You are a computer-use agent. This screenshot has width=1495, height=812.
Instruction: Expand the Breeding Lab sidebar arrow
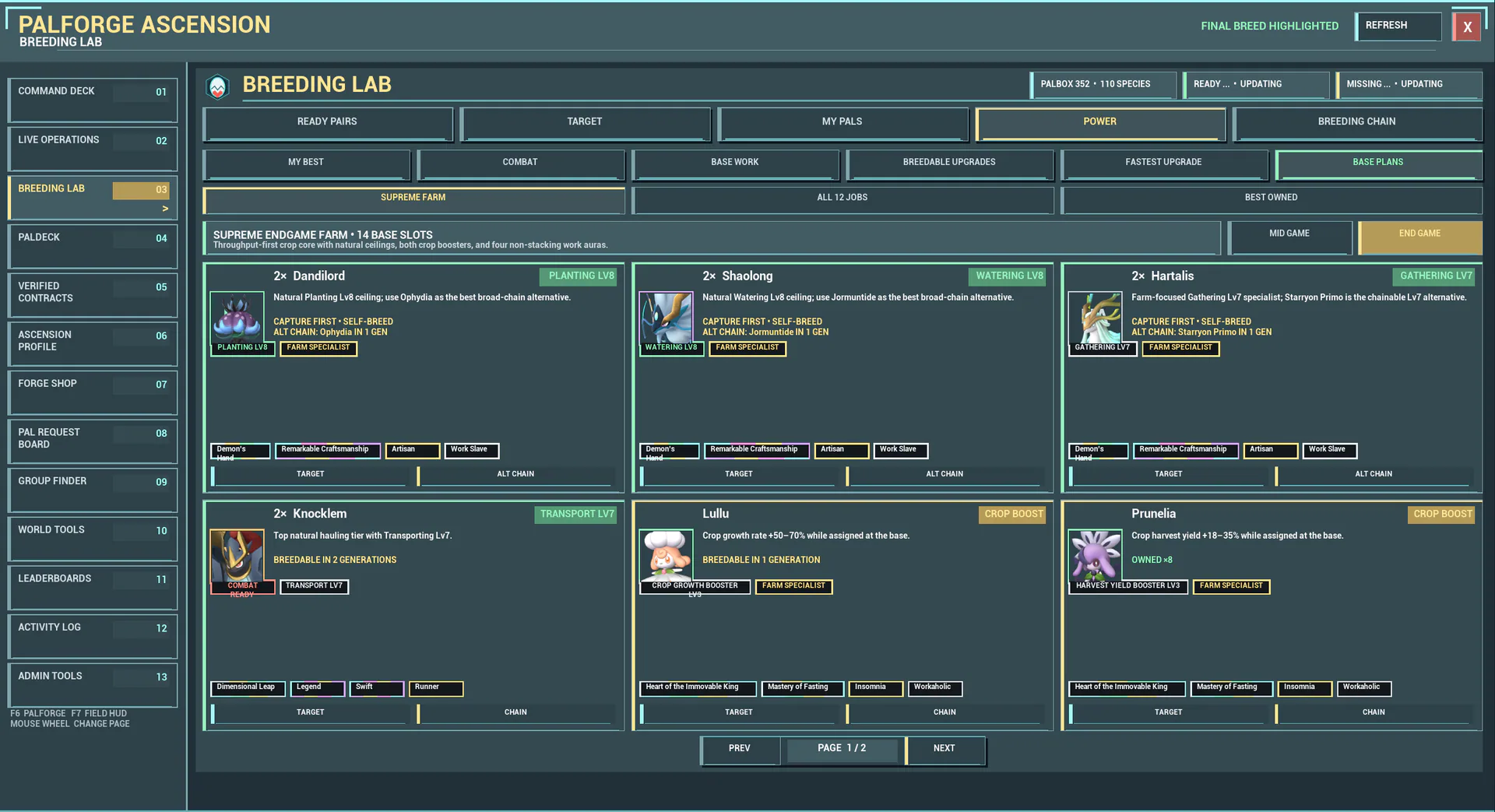(165, 209)
